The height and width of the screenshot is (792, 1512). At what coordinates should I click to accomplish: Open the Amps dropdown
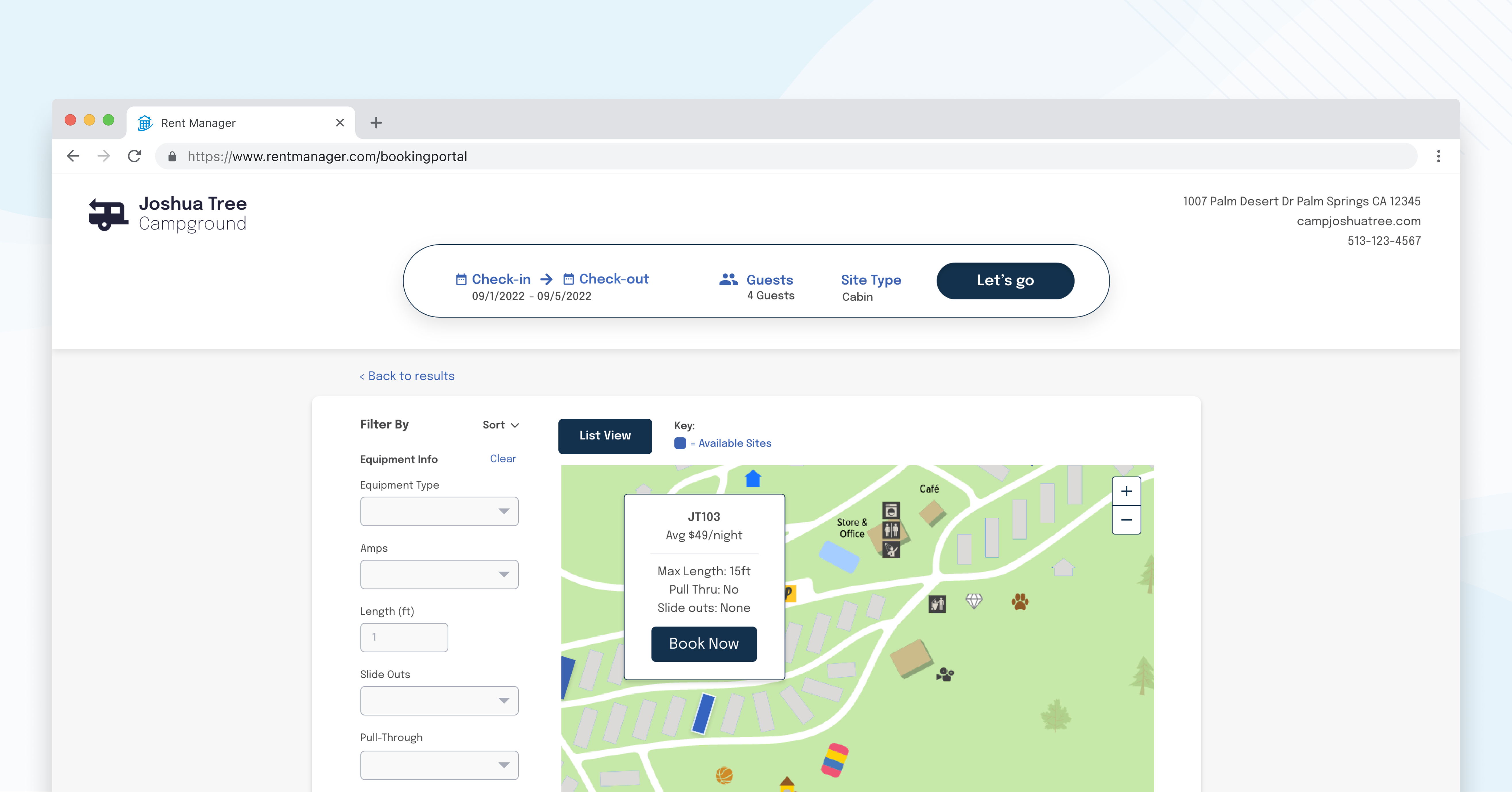coord(439,574)
